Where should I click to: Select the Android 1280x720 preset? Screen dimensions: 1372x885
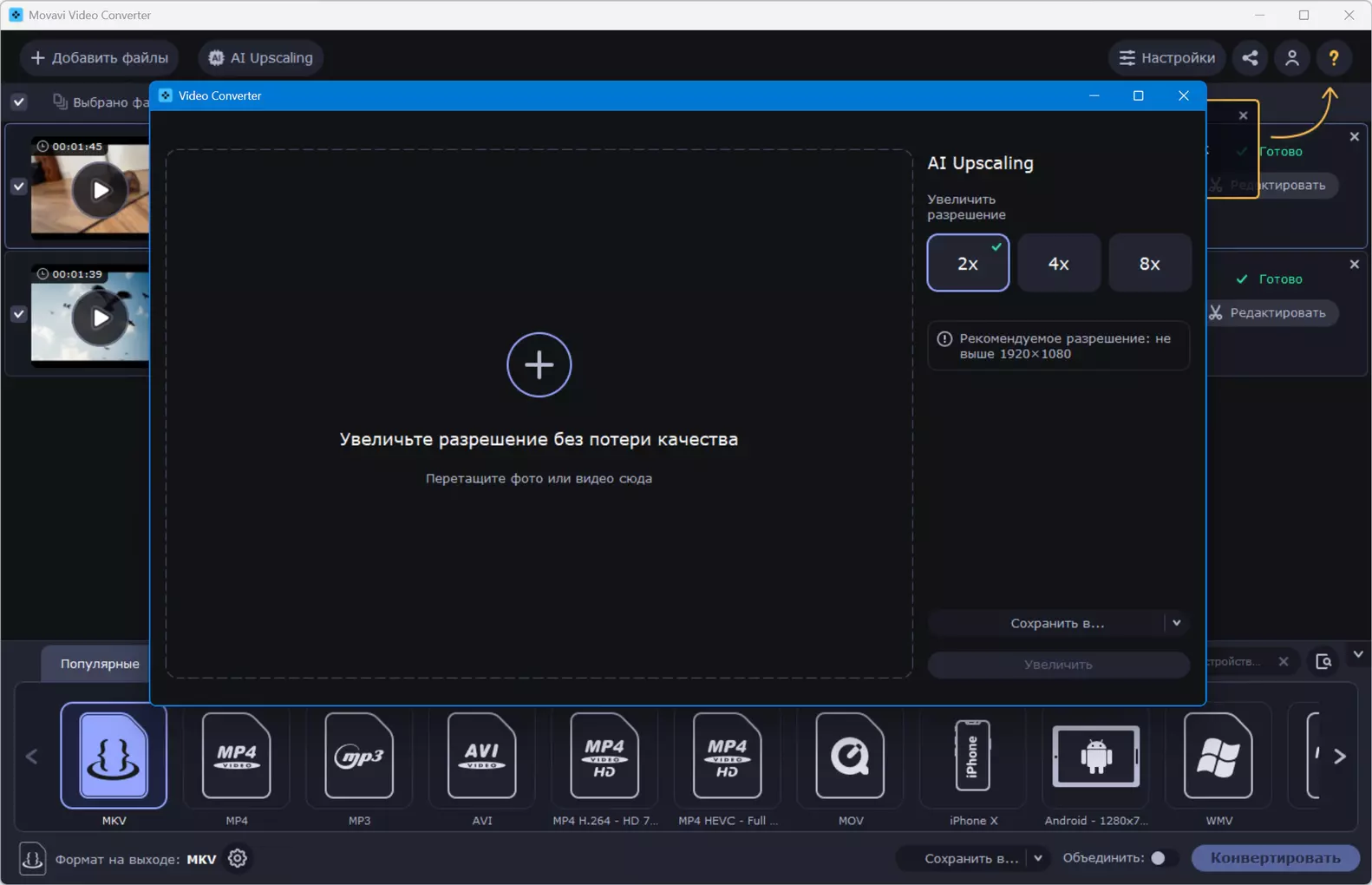tap(1095, 756)
